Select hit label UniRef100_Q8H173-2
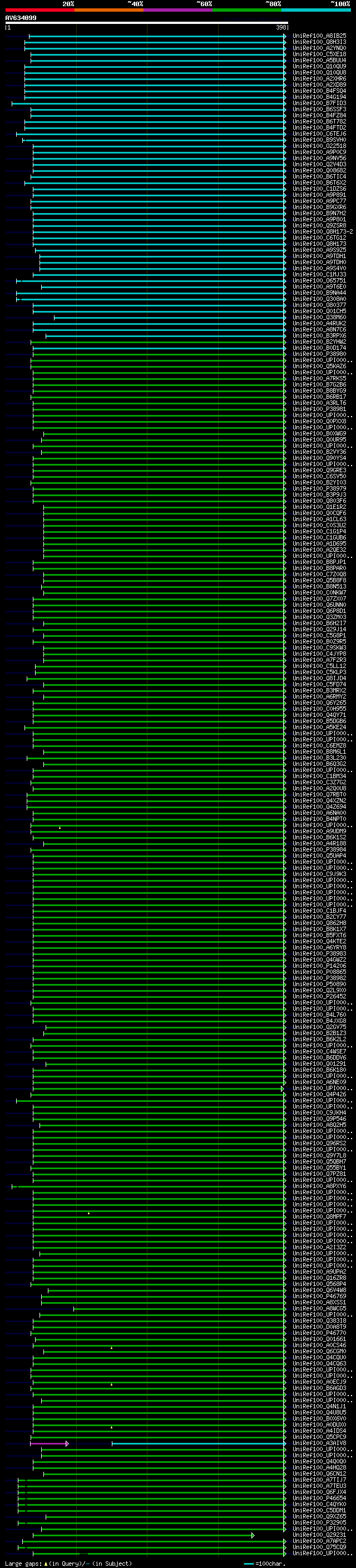This screenshot has width=356, height=1568. click(x=323, y=232)
